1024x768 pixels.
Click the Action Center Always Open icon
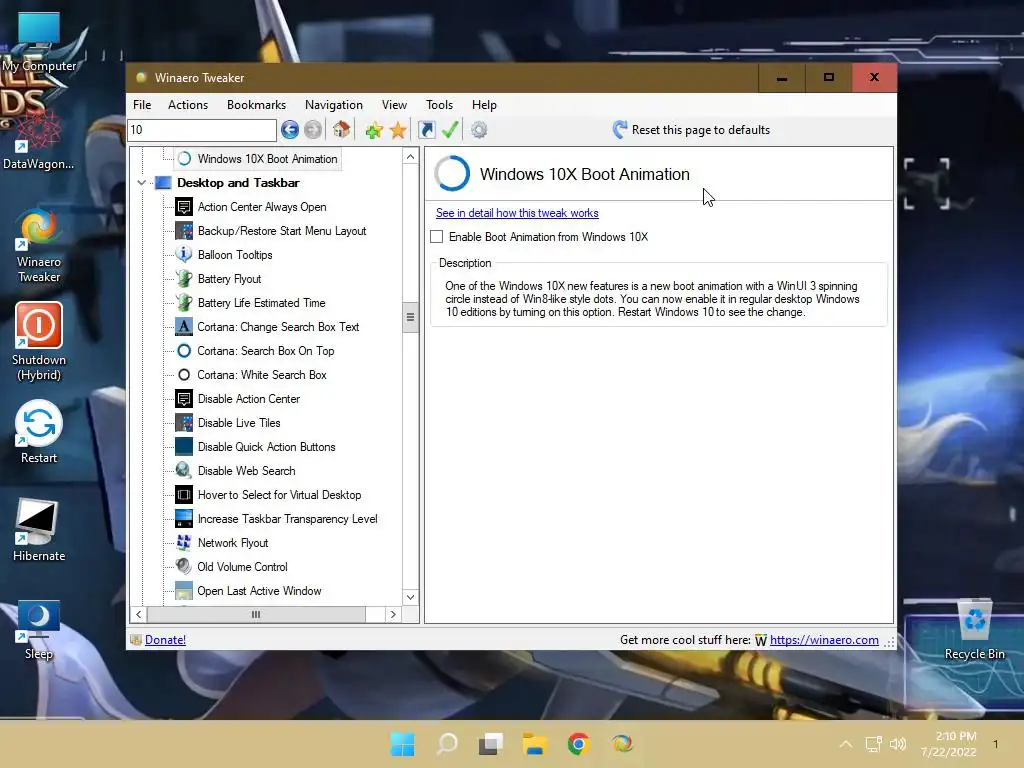184,207
